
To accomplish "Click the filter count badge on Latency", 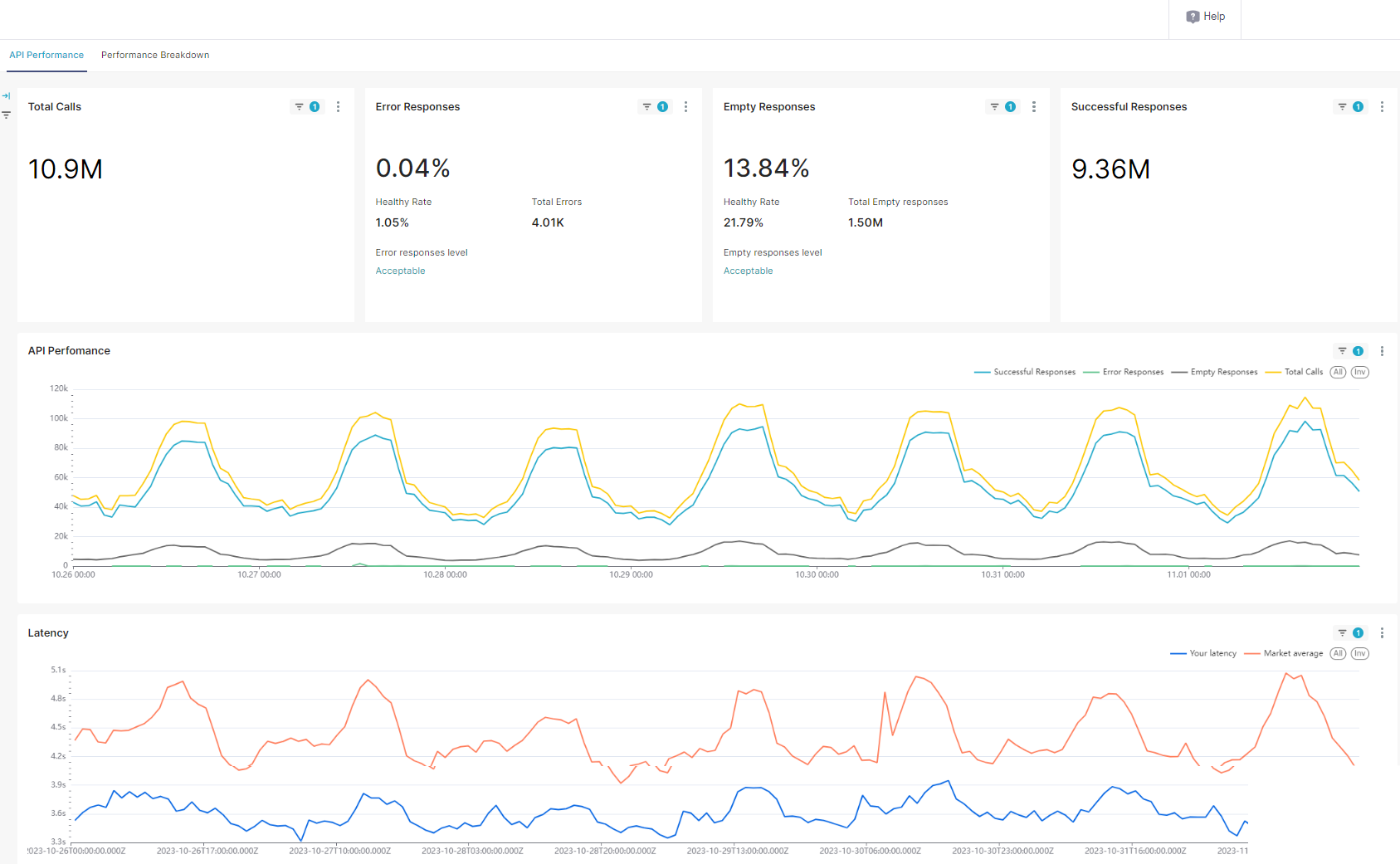I will click(x=1358, y=633).
